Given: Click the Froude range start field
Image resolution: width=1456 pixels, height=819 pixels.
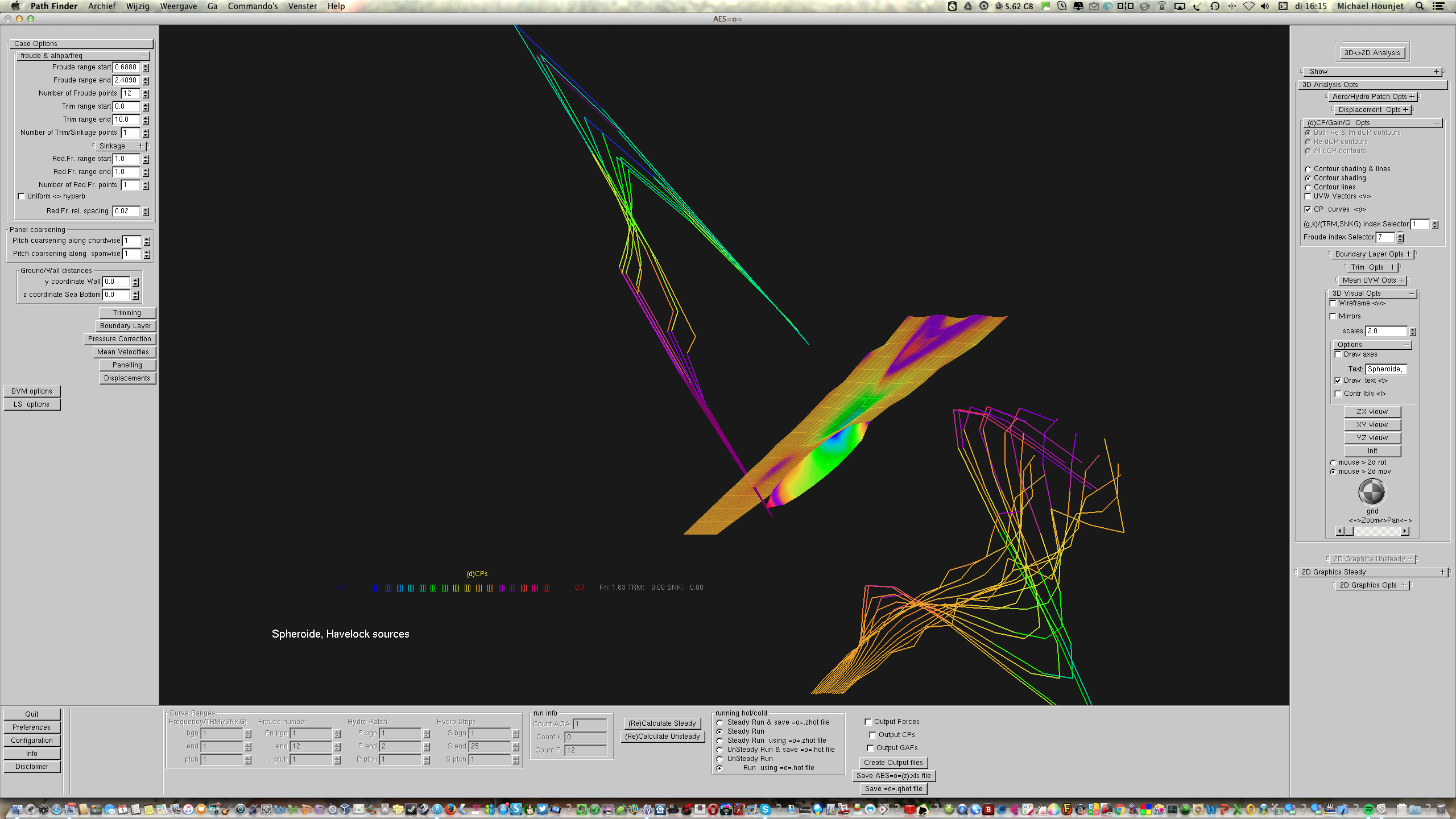Looking at the screenshot, I should [x=126, y=67].
